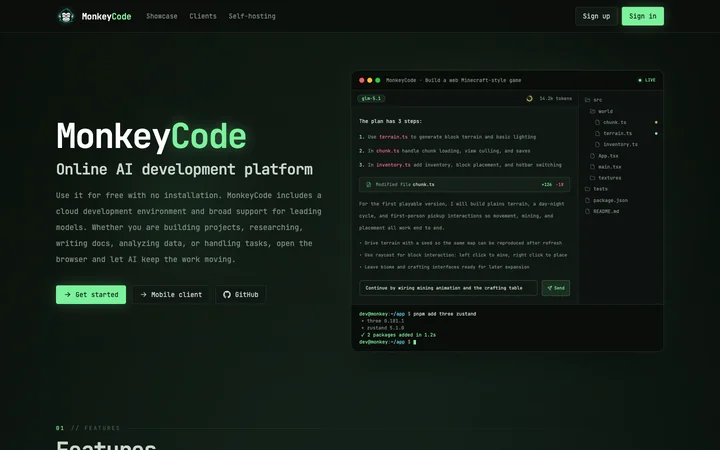Open the Mobile client link
Screen dimensions: 720x450
coord(171,294)
